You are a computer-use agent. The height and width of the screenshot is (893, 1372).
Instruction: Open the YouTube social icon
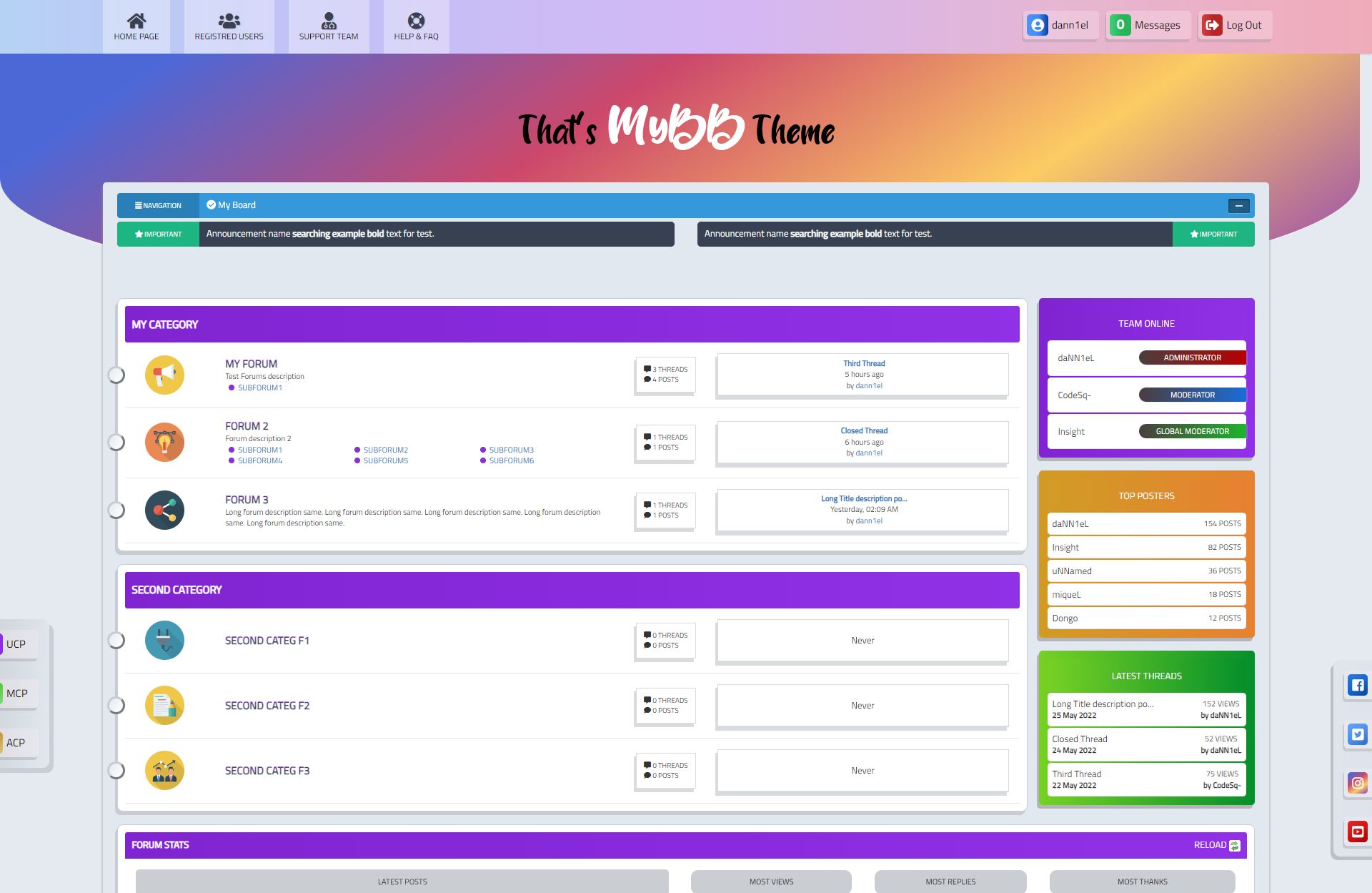[1357, 832]
